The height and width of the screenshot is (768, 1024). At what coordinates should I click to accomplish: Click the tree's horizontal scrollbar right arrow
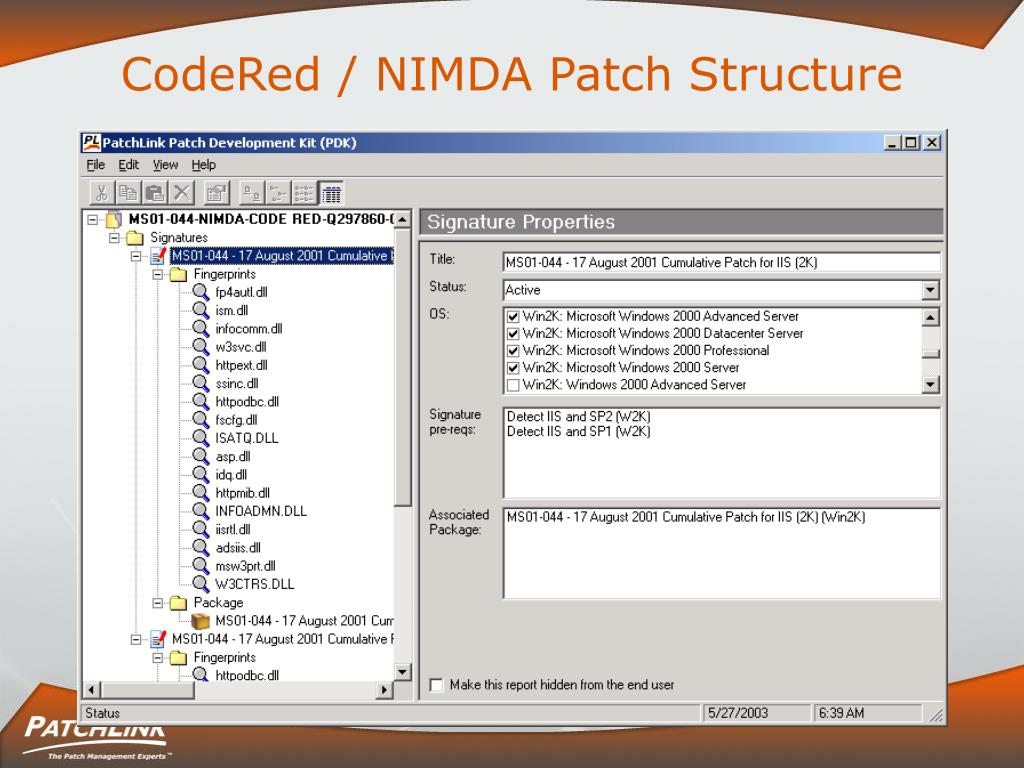point(385,689)
